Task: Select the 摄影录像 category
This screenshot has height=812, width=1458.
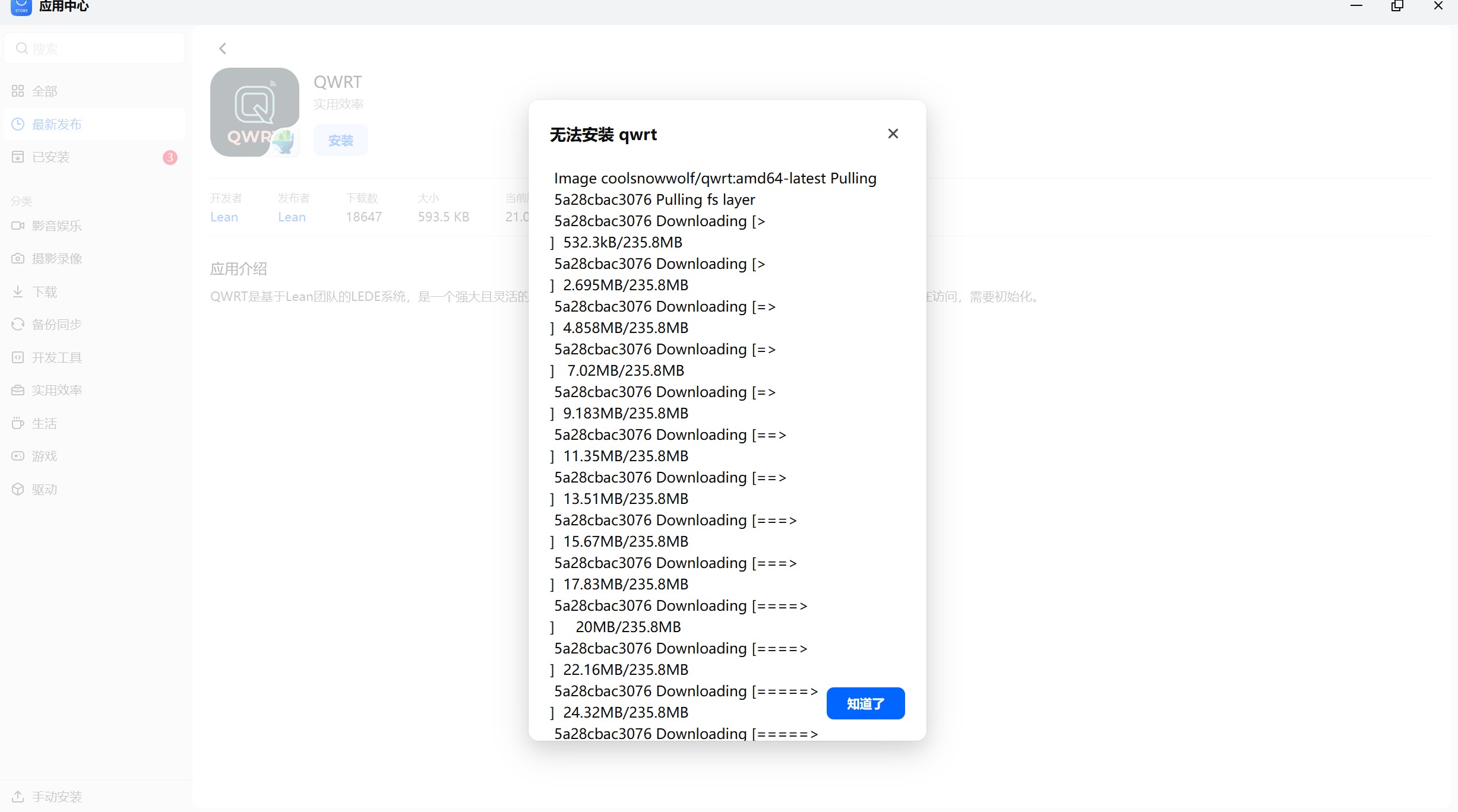Action: tap(58, 258)
